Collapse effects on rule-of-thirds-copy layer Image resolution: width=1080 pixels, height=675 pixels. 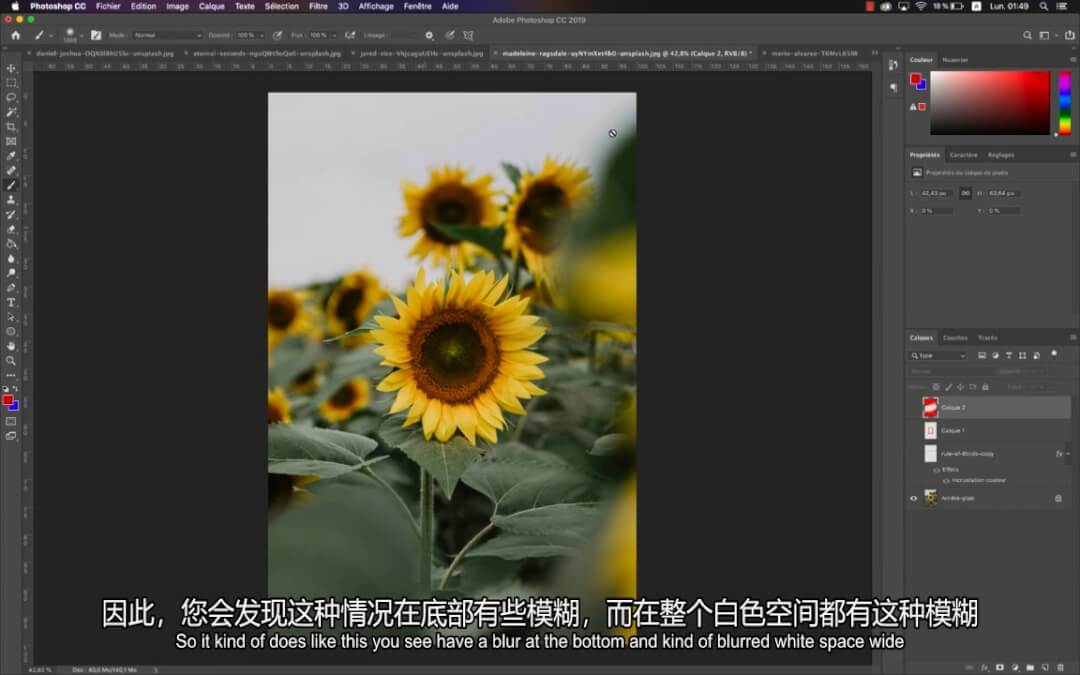[1068, 453]
